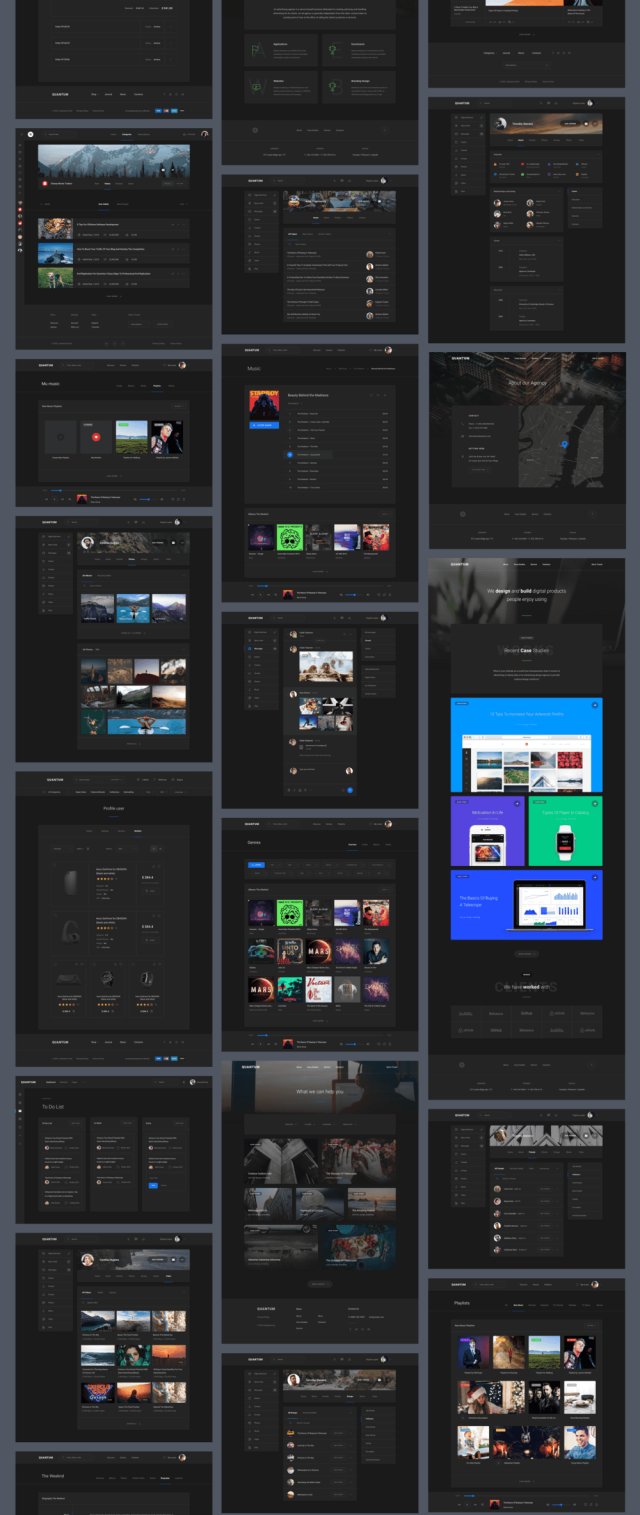640x1515 pixels.
Task: Open the landscape playlist thumbnail in My music
Action: pyautogui.click(x=130, y=437)
